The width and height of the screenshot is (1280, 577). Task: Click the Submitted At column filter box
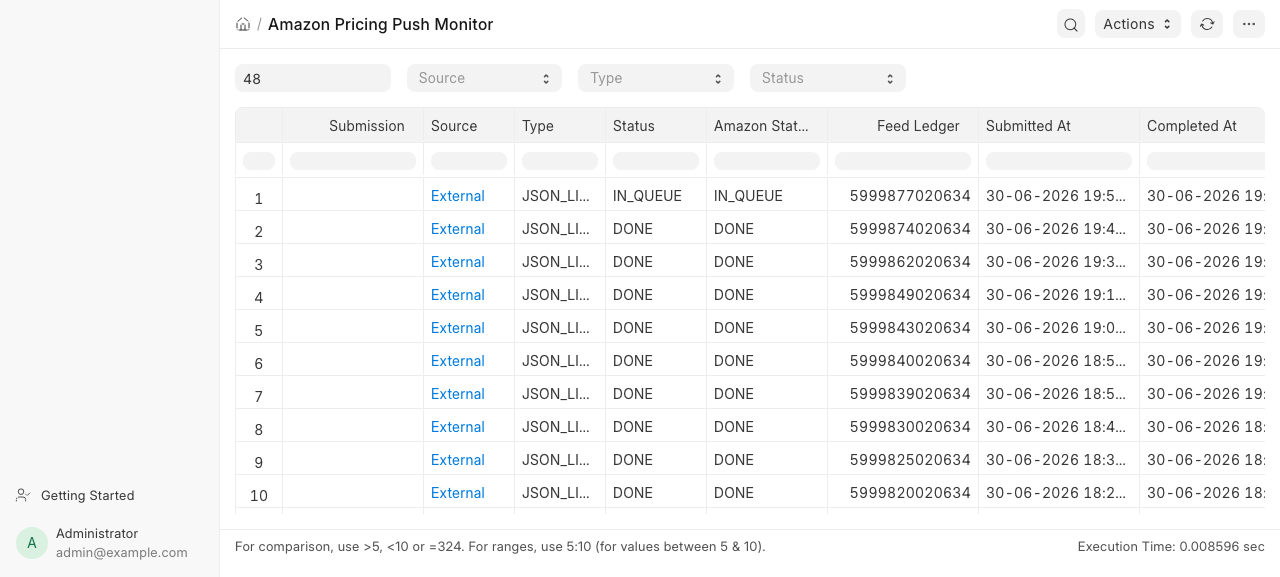pos(1059,161)
